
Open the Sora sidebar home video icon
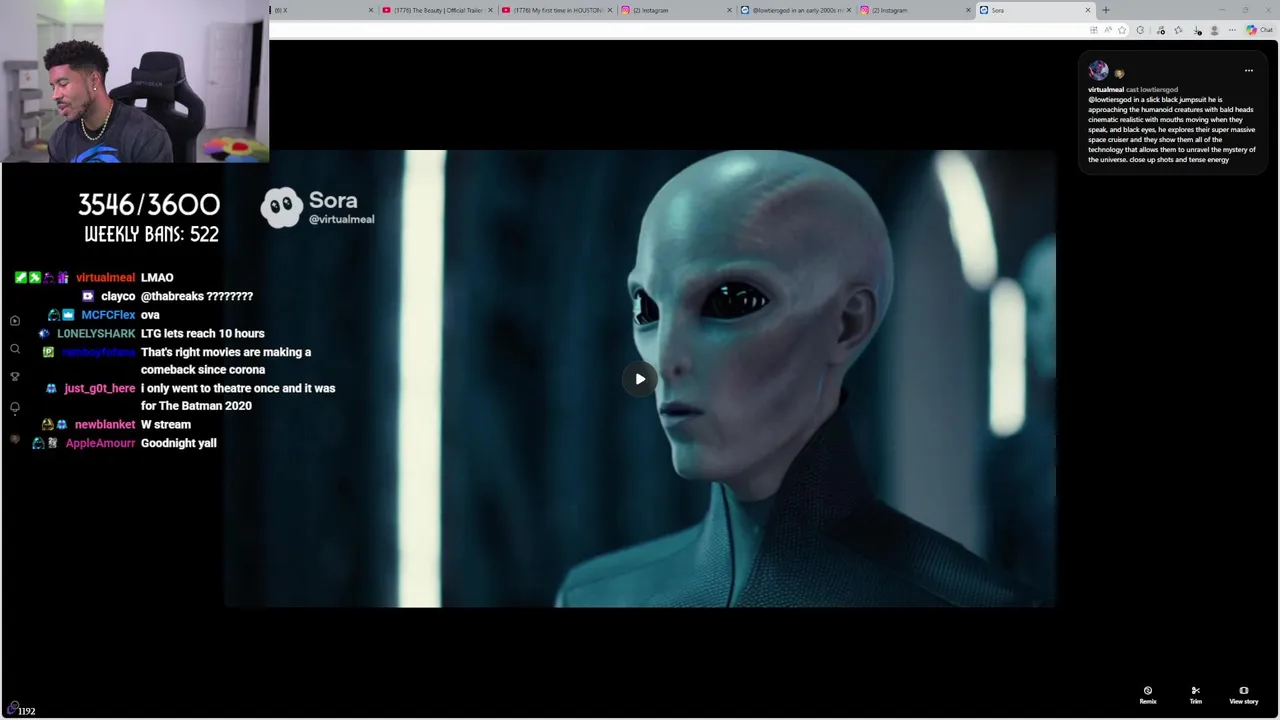point(15,321)
